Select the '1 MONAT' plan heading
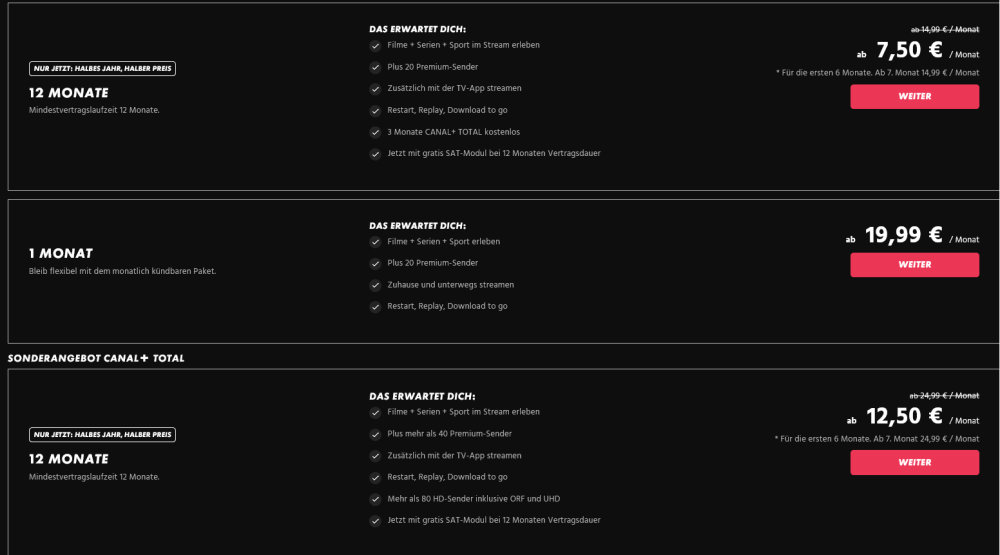The image size is (1000, 555). point(61,253)
